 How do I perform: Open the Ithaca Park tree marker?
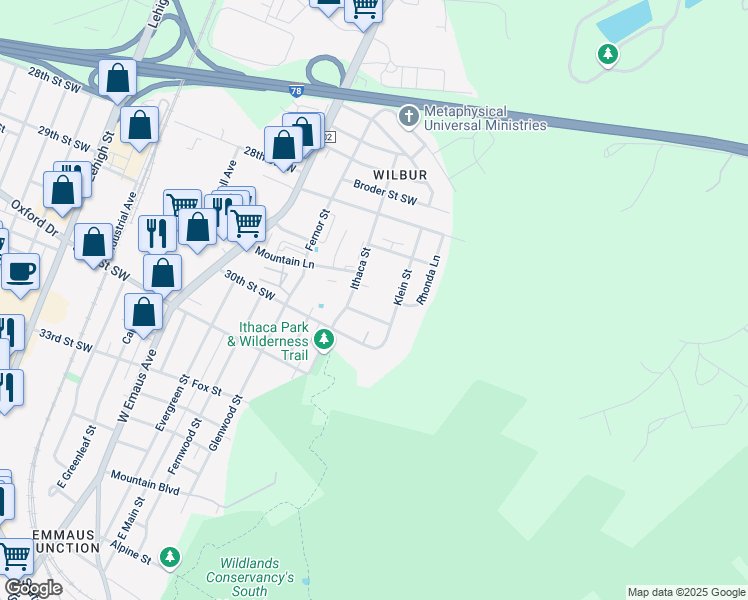324,341
